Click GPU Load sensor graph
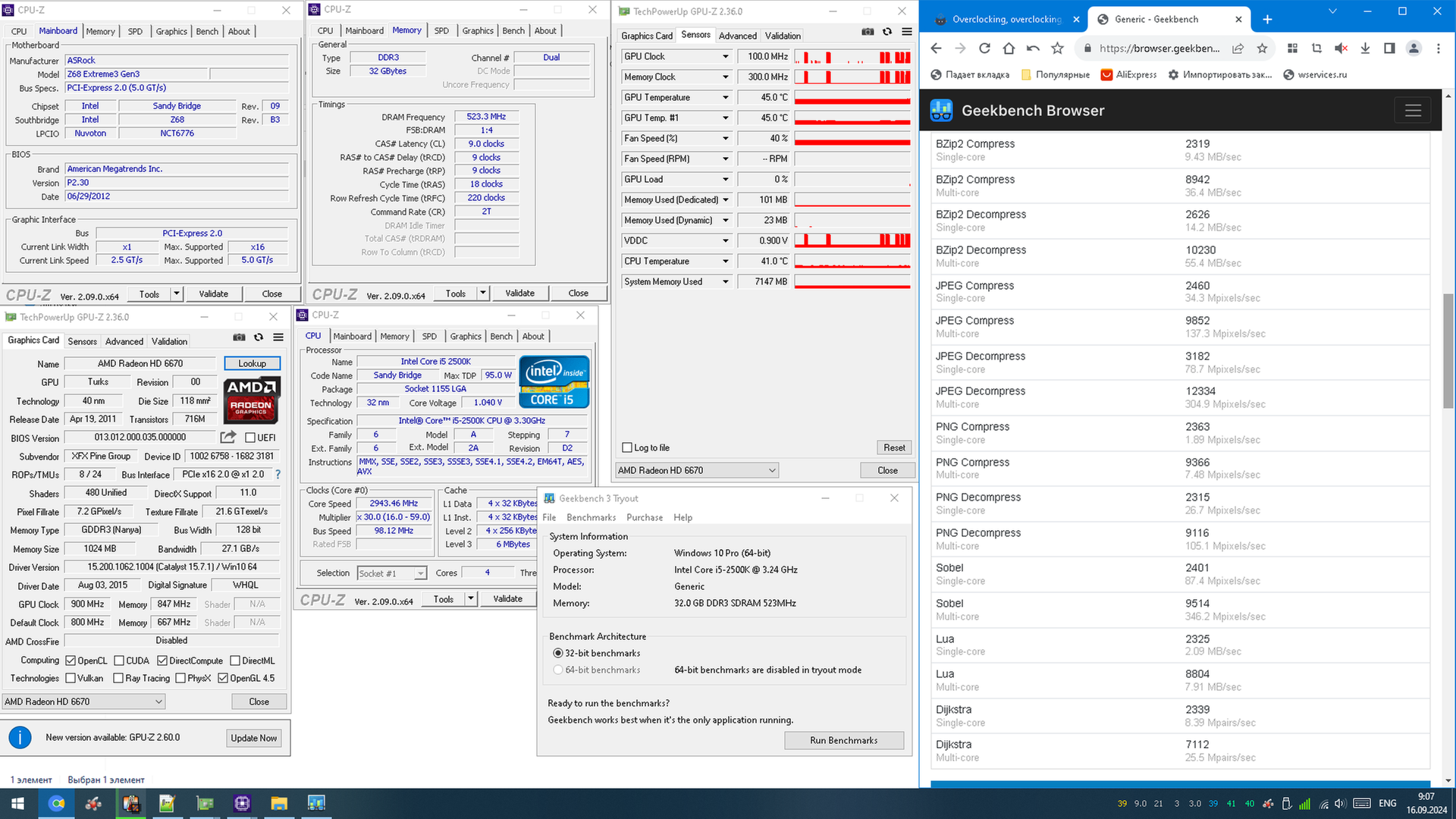The image size is (1456, 819). (x=852, y=180)
